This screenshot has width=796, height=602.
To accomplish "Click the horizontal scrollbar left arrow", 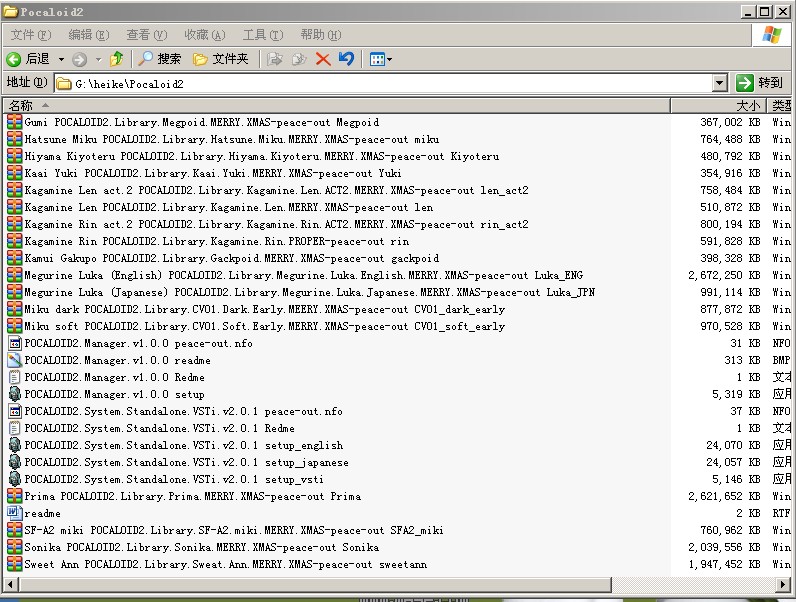I will pos(10,584).
